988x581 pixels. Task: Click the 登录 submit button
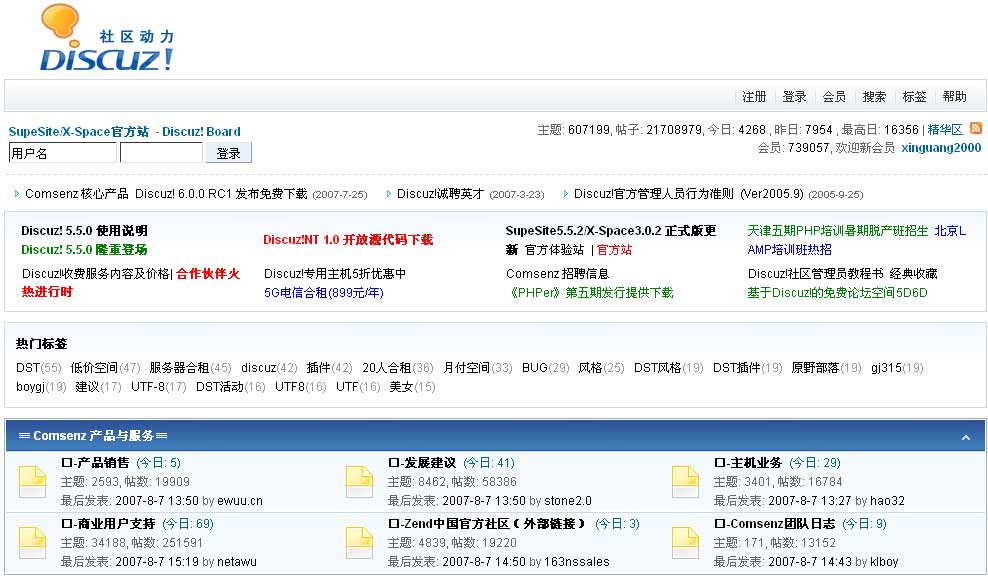(229, 153)
